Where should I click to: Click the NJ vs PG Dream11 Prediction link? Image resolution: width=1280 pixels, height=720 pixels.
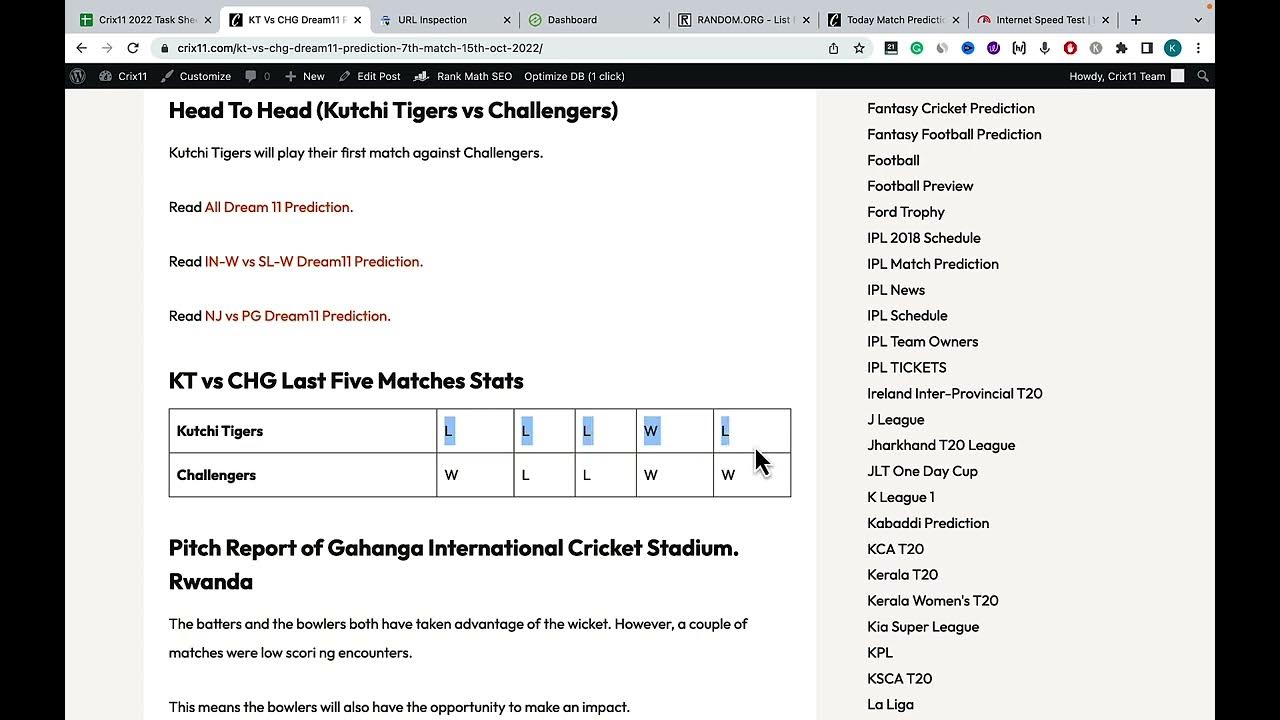(x=297, y=316)
